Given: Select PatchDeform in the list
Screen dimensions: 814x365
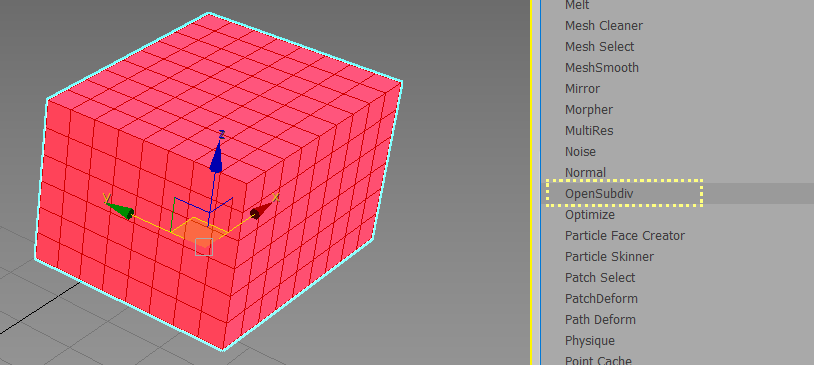Looking at the screenshot, I should [x=677, y=299].
